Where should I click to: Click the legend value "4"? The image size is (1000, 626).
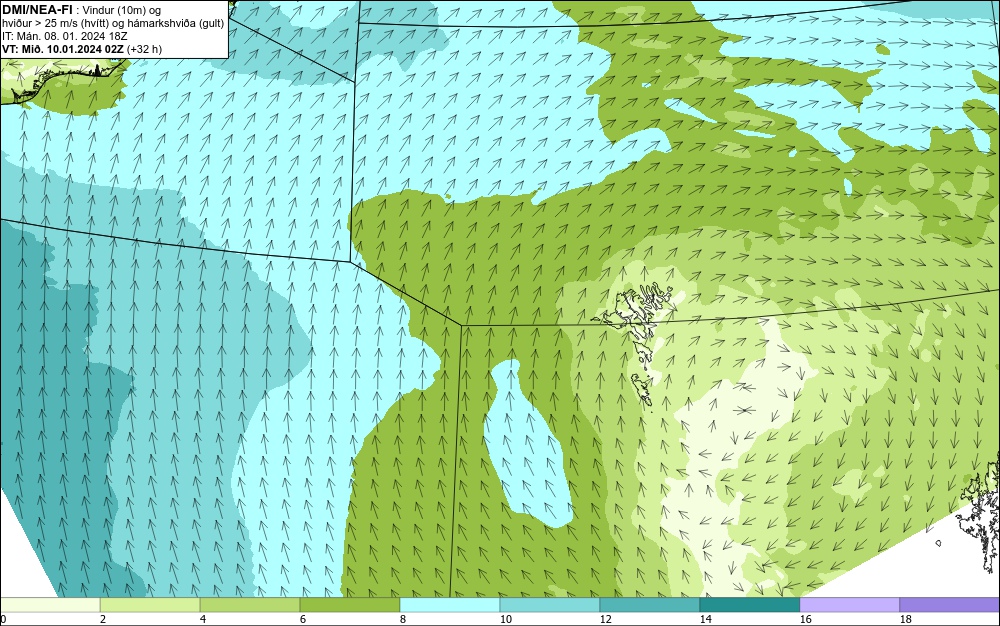(203, 619)
